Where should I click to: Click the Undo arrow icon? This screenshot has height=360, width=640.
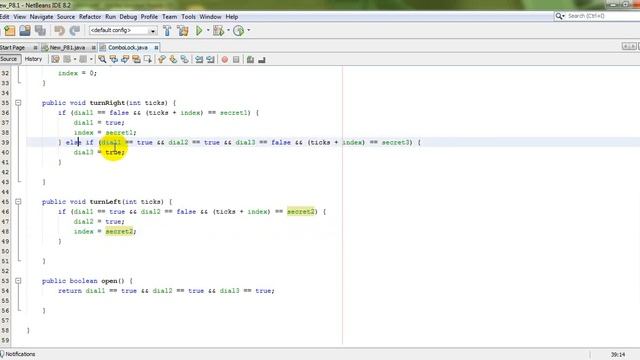coord(60,31)
